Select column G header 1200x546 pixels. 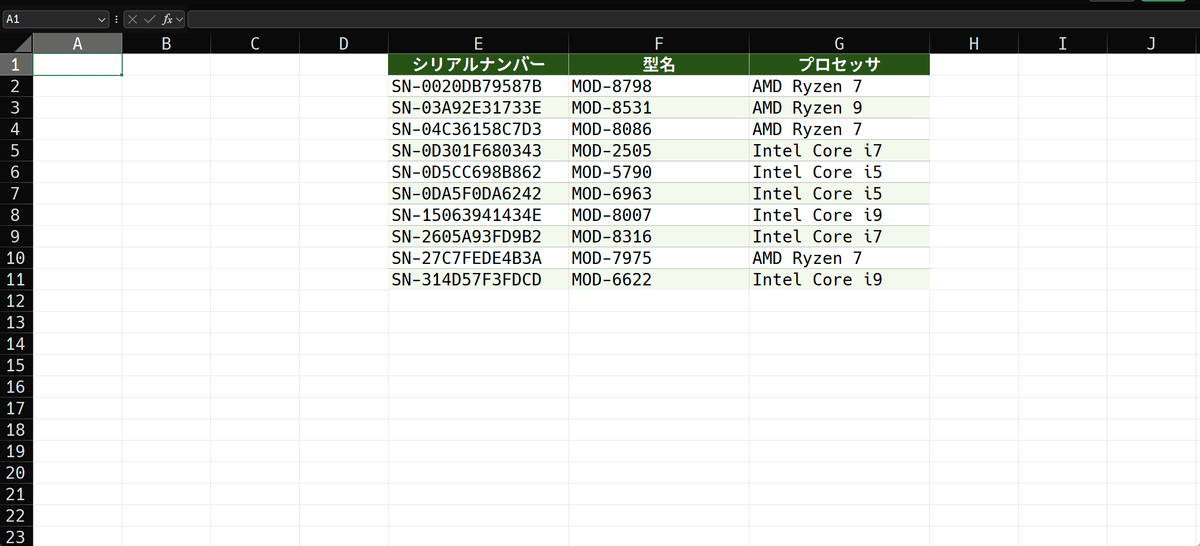coord(839,43)
